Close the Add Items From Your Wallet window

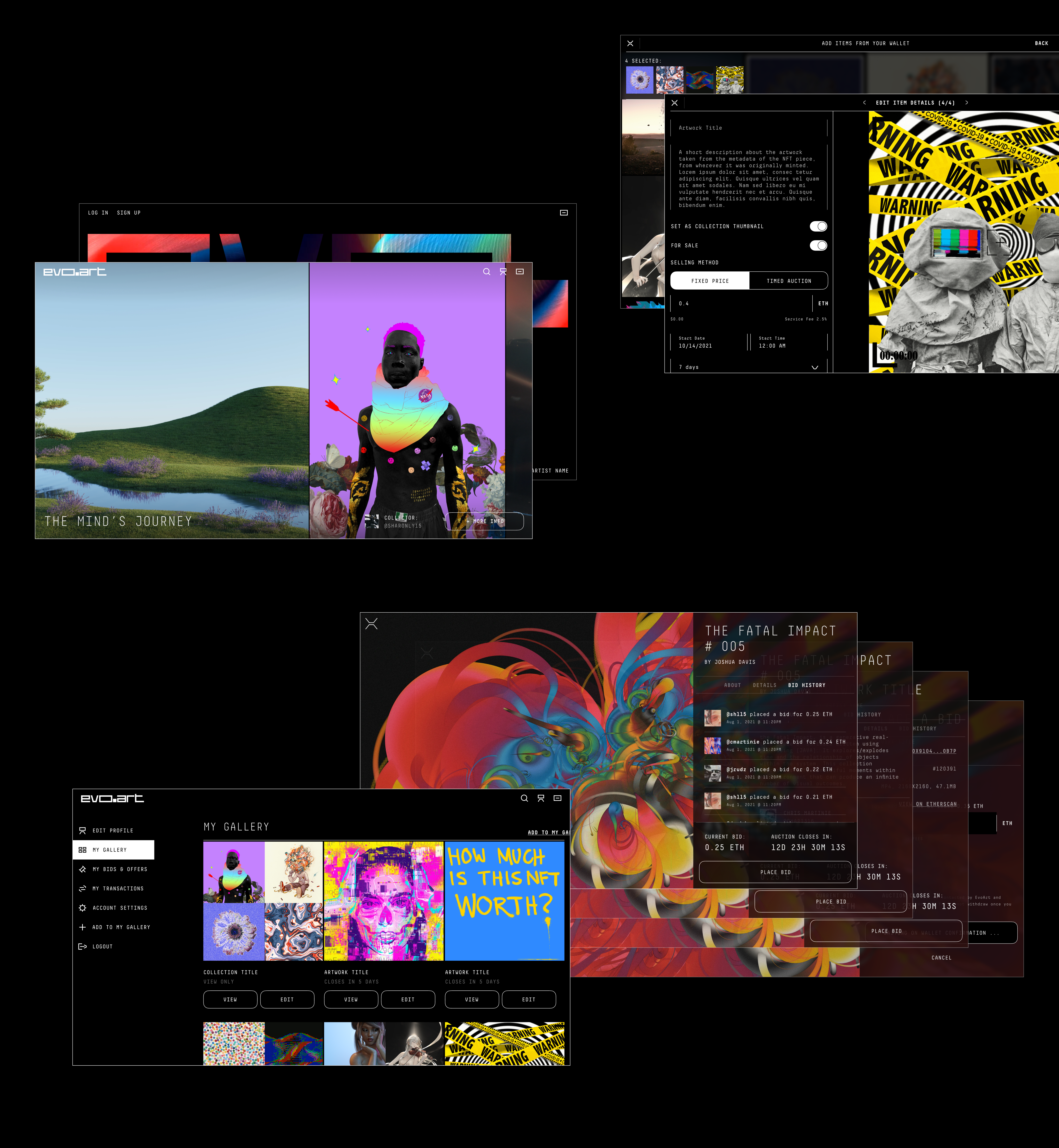(630, 44)
